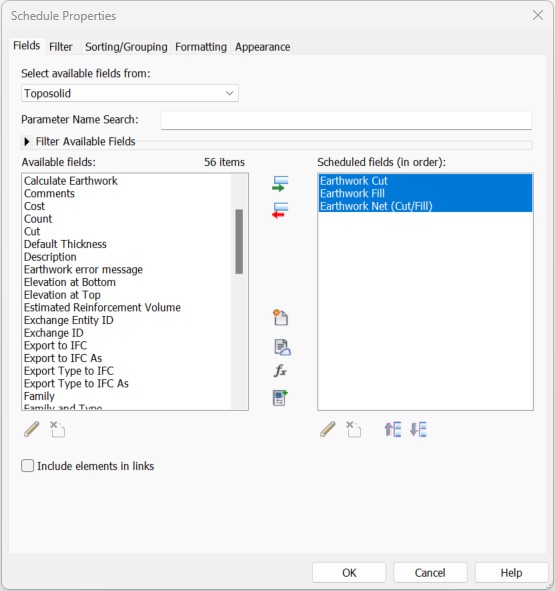Click the Remove parameter red arrow icon
The height and width of the screenshot is (591, 555).
[x=280, y=210]
